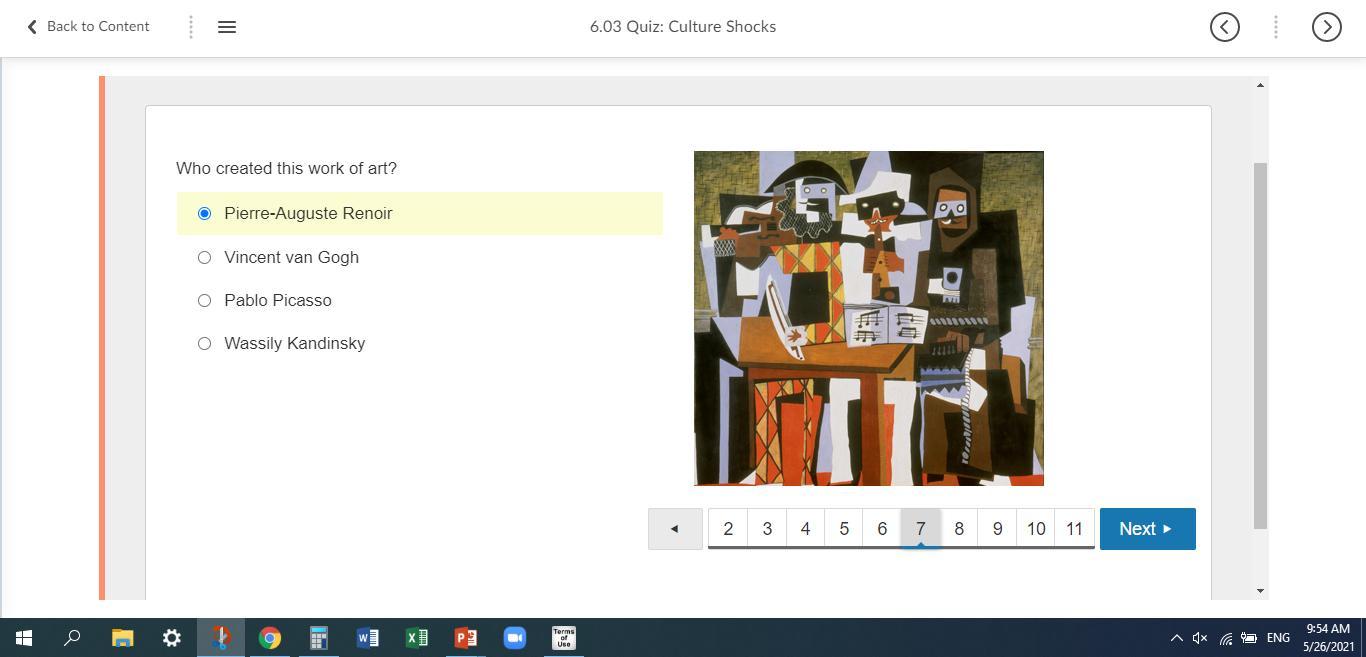Select the Pierre-Auguste Renoir radio button
Screen dimensions: 1366x657
[x=205, y=214]
